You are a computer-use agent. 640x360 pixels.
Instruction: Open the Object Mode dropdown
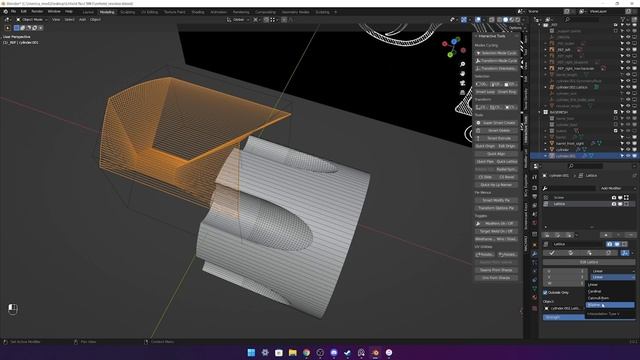[x=32, y=20]
